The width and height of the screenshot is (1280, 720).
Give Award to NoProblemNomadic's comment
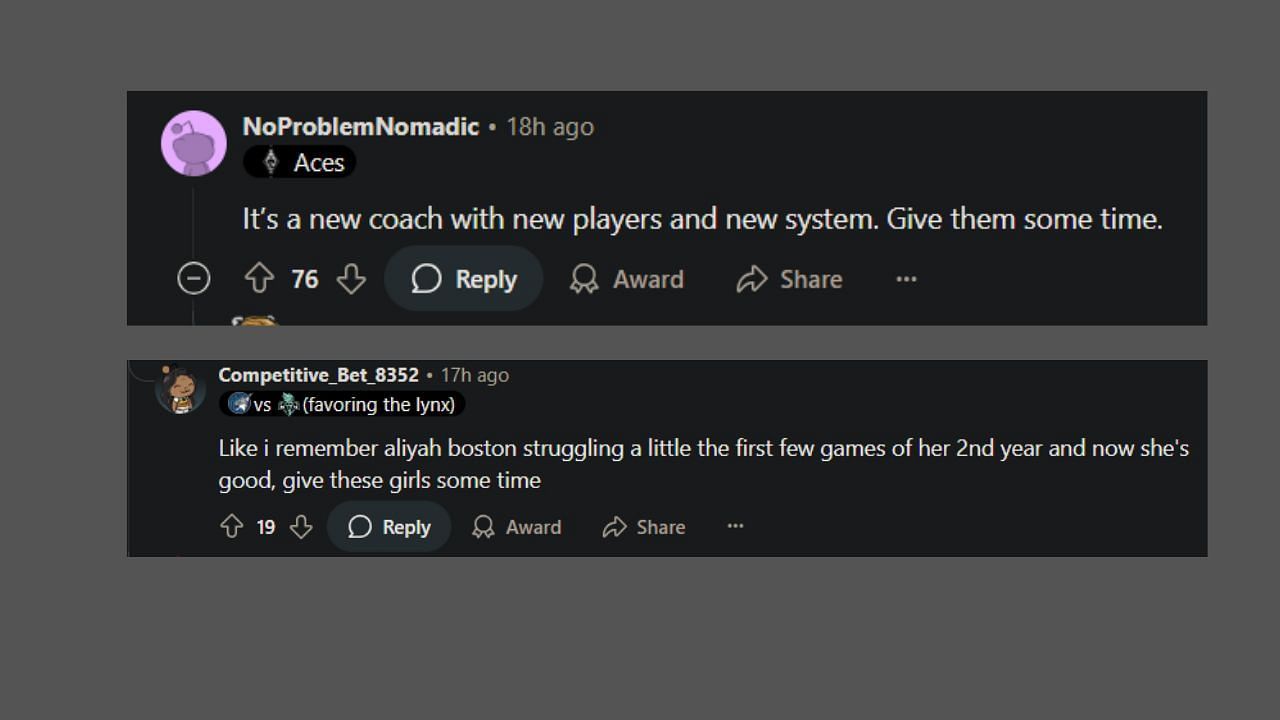coord(627,279)
